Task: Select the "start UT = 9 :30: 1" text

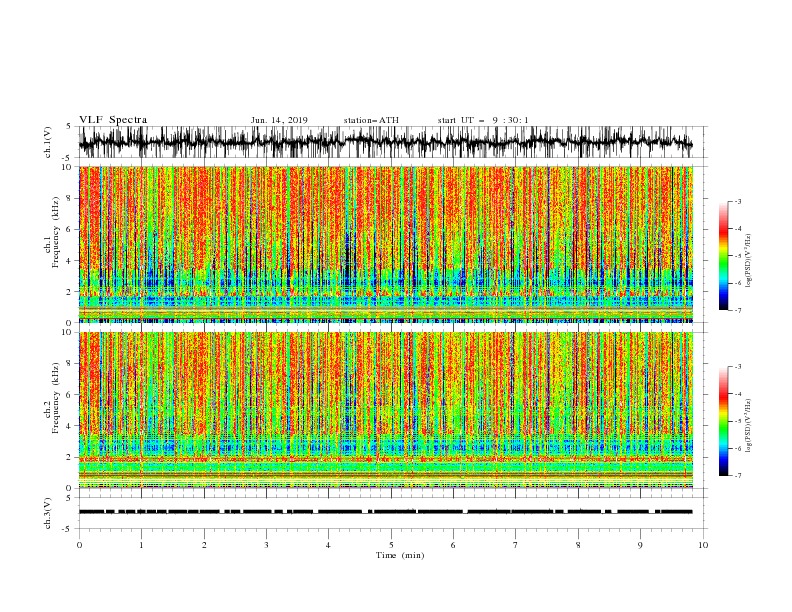Action: [483, 120]
